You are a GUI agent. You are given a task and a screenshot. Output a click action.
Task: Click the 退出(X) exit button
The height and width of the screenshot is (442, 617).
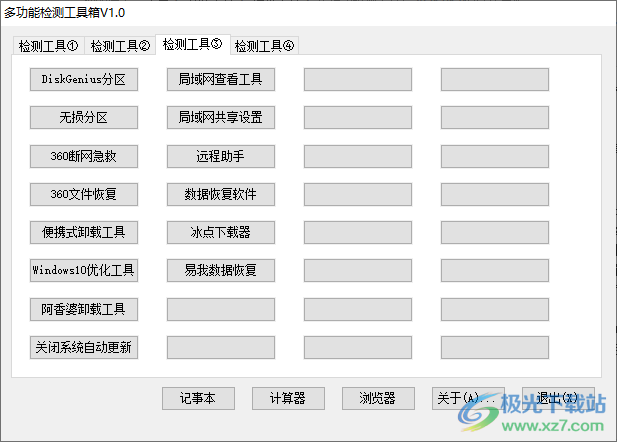[558, 398]
